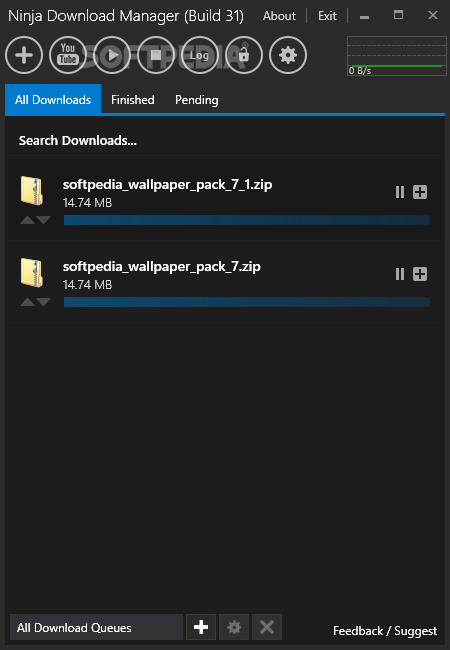Close window with title bar X
Viewport: 450px width, 650px height.
(x=433, y=15)
